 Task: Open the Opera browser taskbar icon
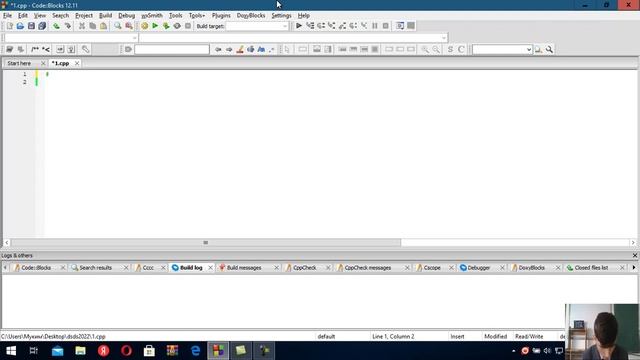point(127,351)
